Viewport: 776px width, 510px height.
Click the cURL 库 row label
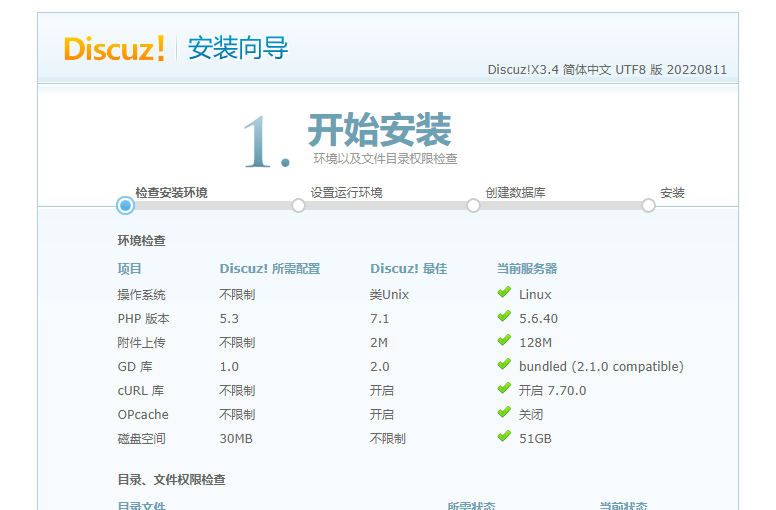coord(141,391)
